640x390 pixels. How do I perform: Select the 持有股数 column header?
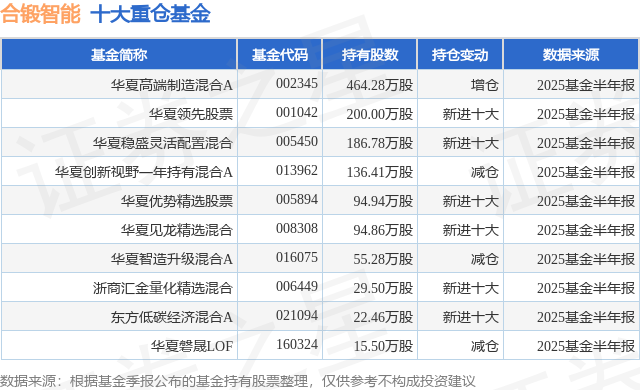click(370, 55)
